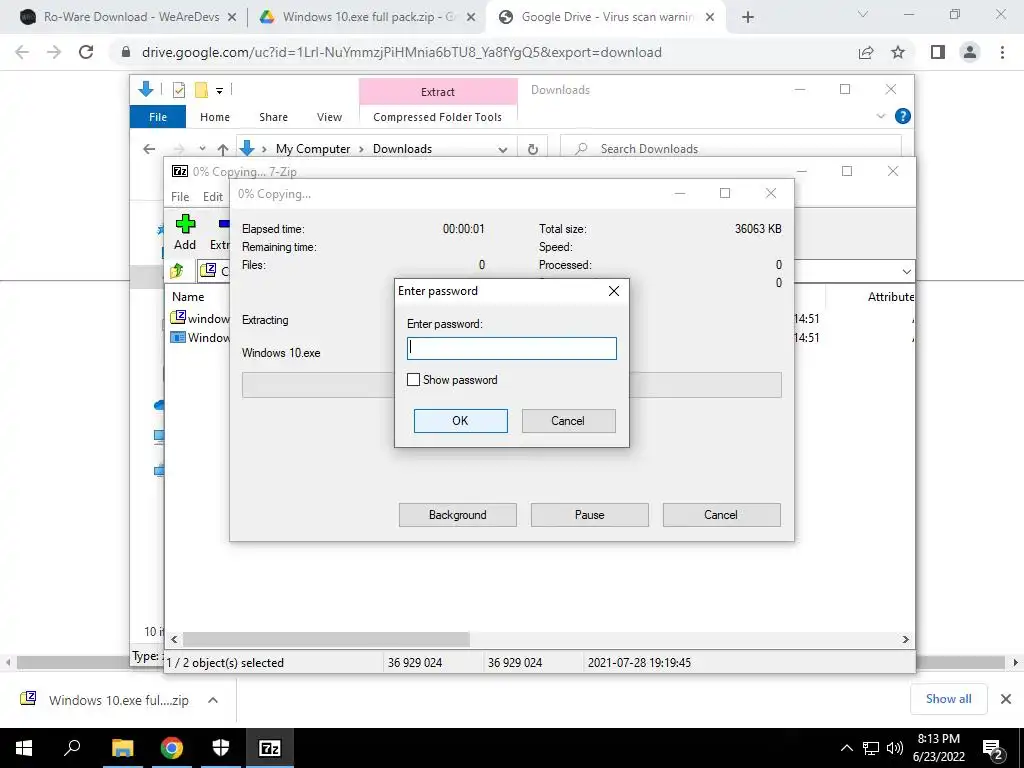Open the Customize Quick Access Toolbar dropdown
Viewport: 1024px width, 768px height.
coord(219,91)
